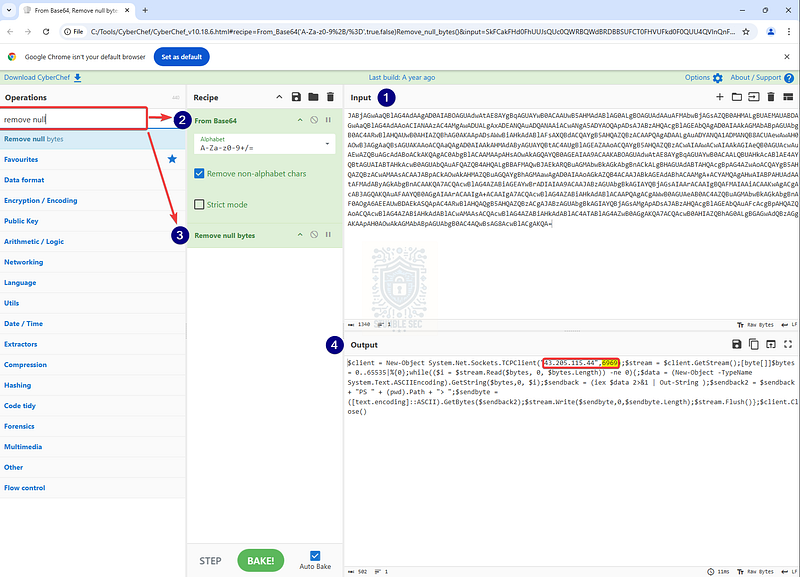800x577 pixels.
Task: Open the Chrome three-dot menu
Action: coord(788,32)
